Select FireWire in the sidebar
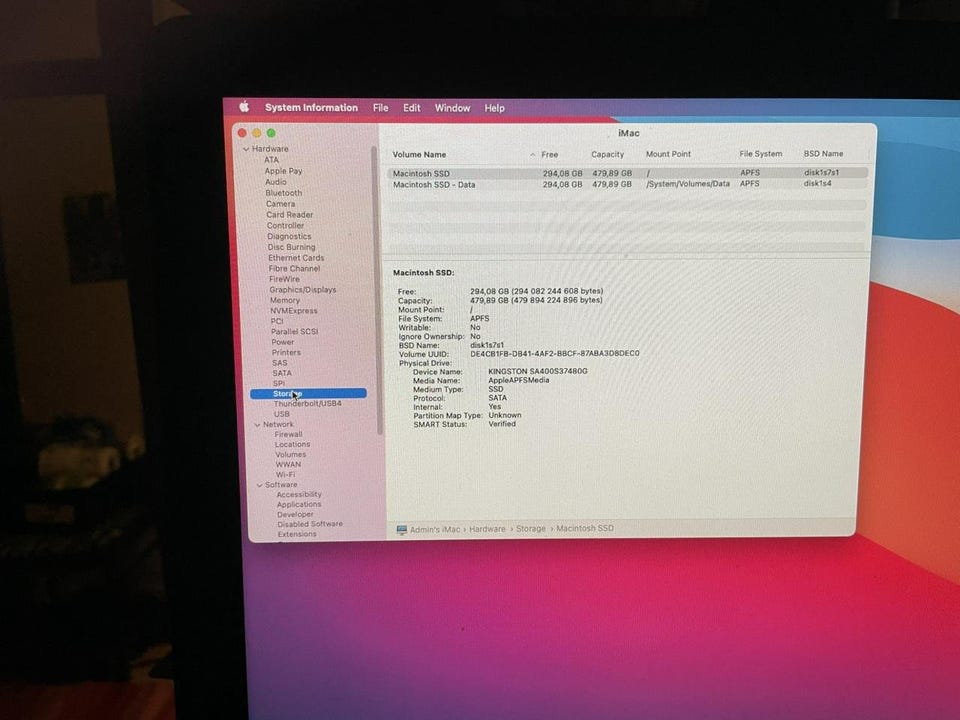Image resolution: width=960 pixels, height=720 pixels. [285, 279]
